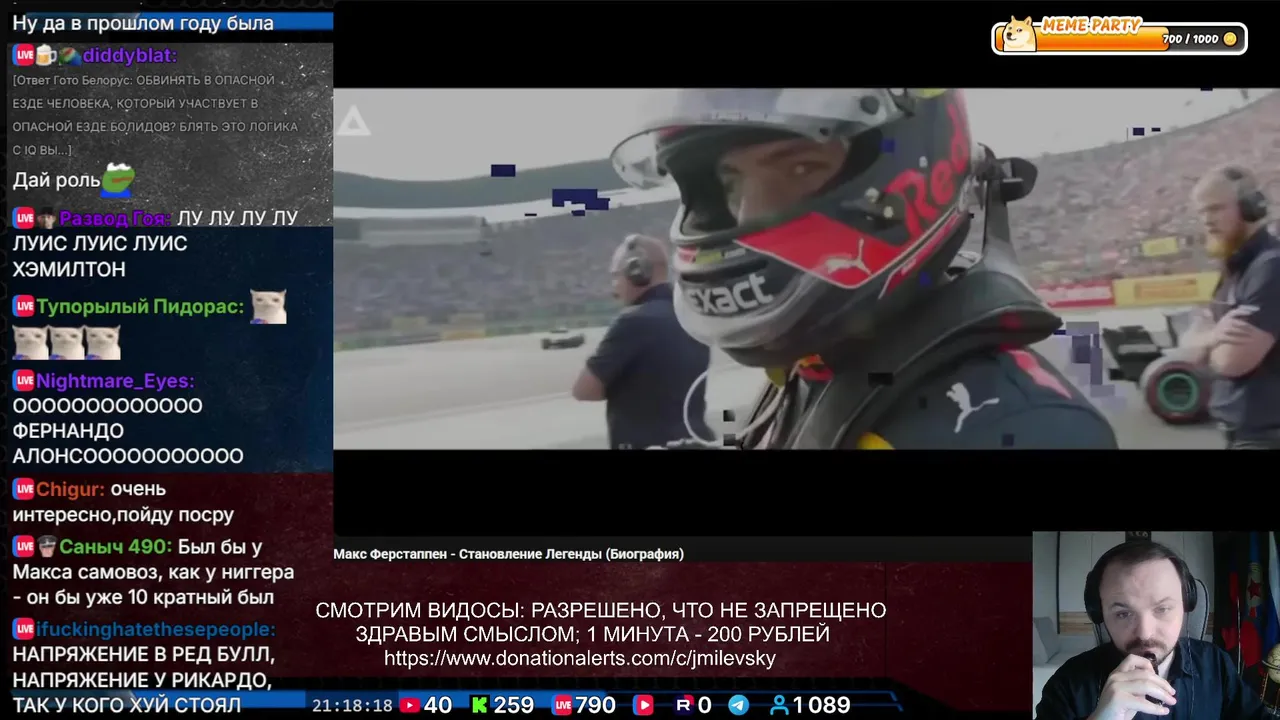Click the '700 / 1000' counter text

(x=1190, y=39)
